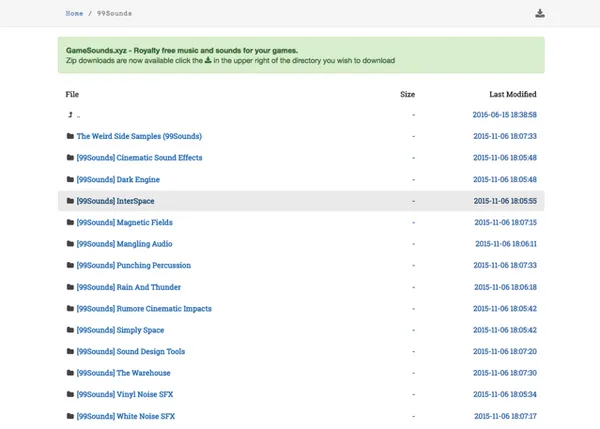Screen dimensions: 600x429
Task: Open the Cinematic Sound Effects folder
Action: (x=139, y=158)
